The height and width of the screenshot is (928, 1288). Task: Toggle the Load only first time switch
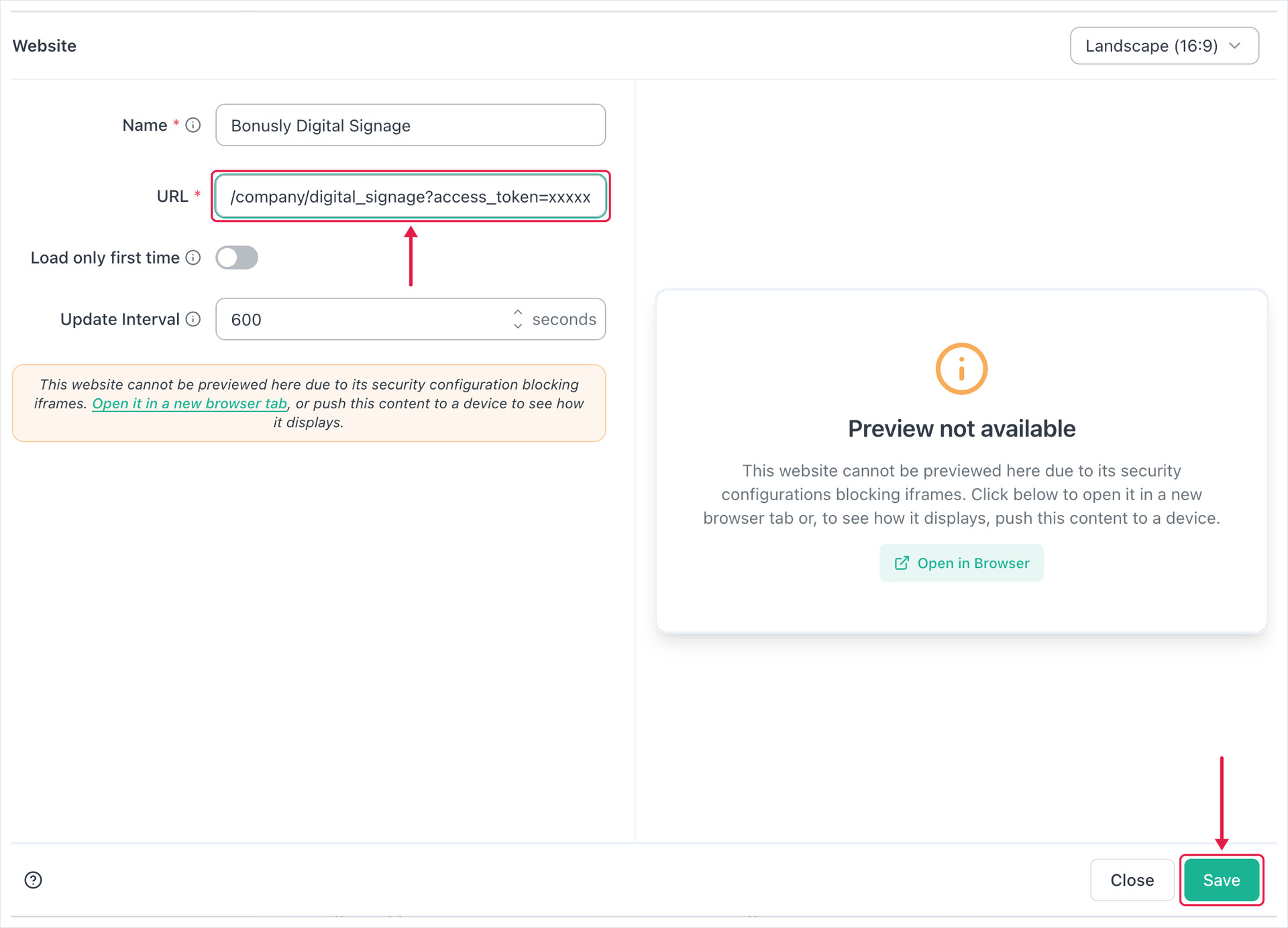click(237, 257)
